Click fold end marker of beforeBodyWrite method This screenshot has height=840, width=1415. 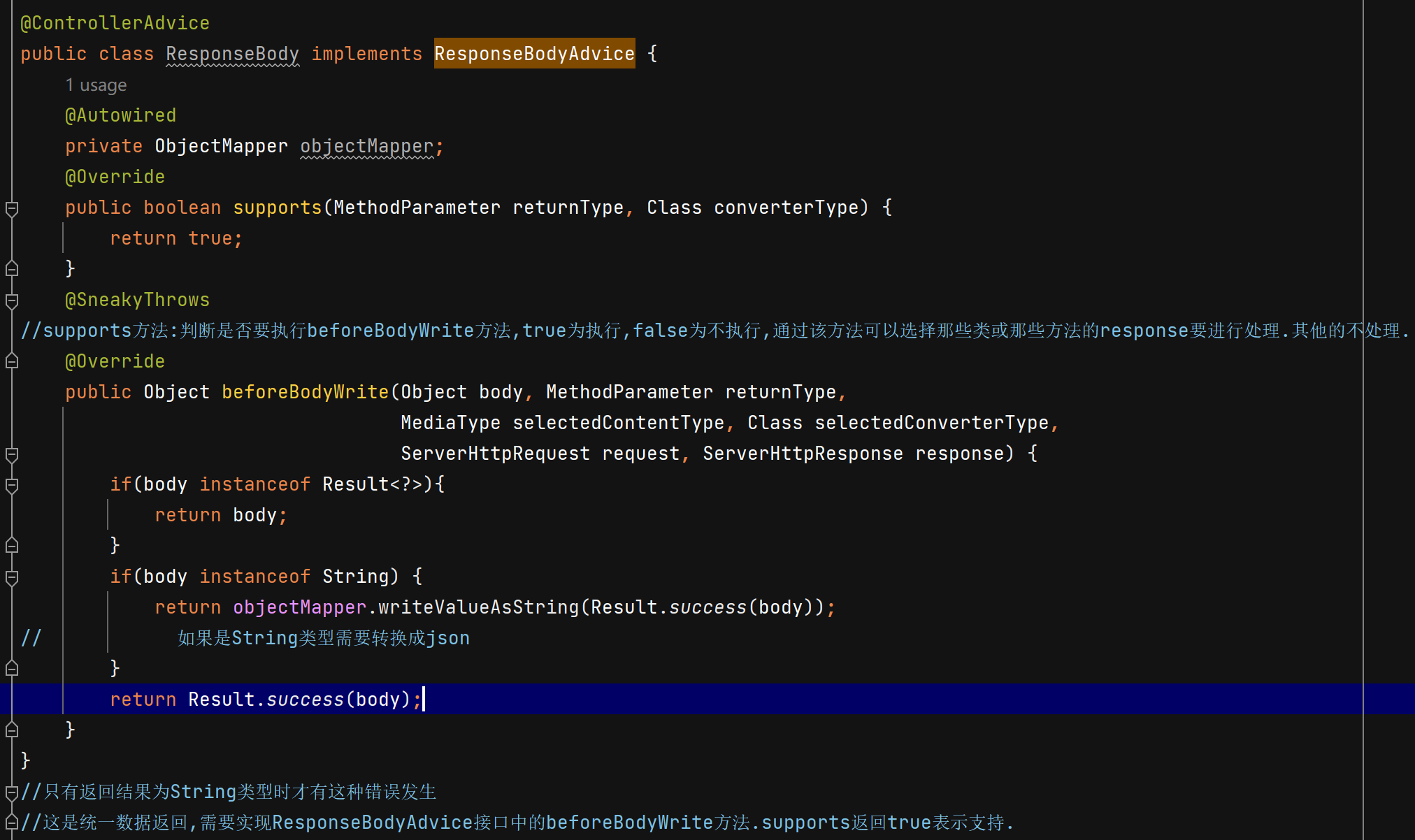(x=12, y=730)
